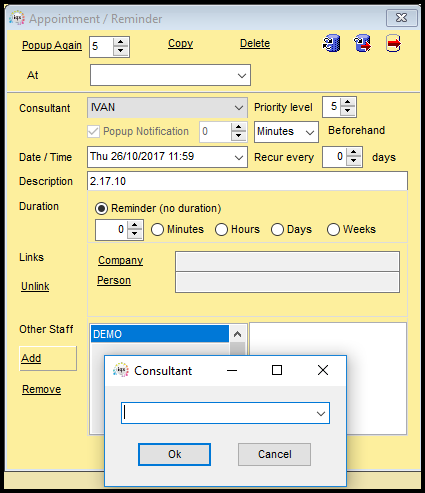425x493 pixels.
Task: Choose the Weeks duration option
Action: tap(333, 230)
